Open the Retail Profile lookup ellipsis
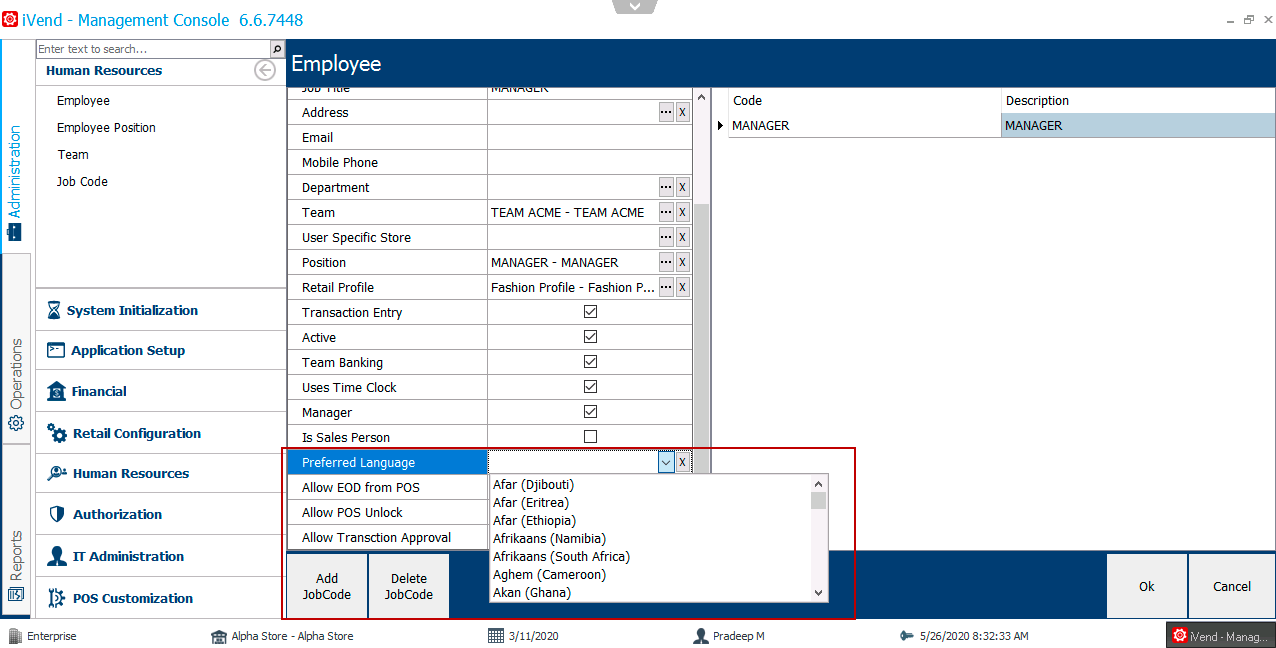Image resolution: width=1276 pixels, height=648 pixels. (x=666, y=288)
